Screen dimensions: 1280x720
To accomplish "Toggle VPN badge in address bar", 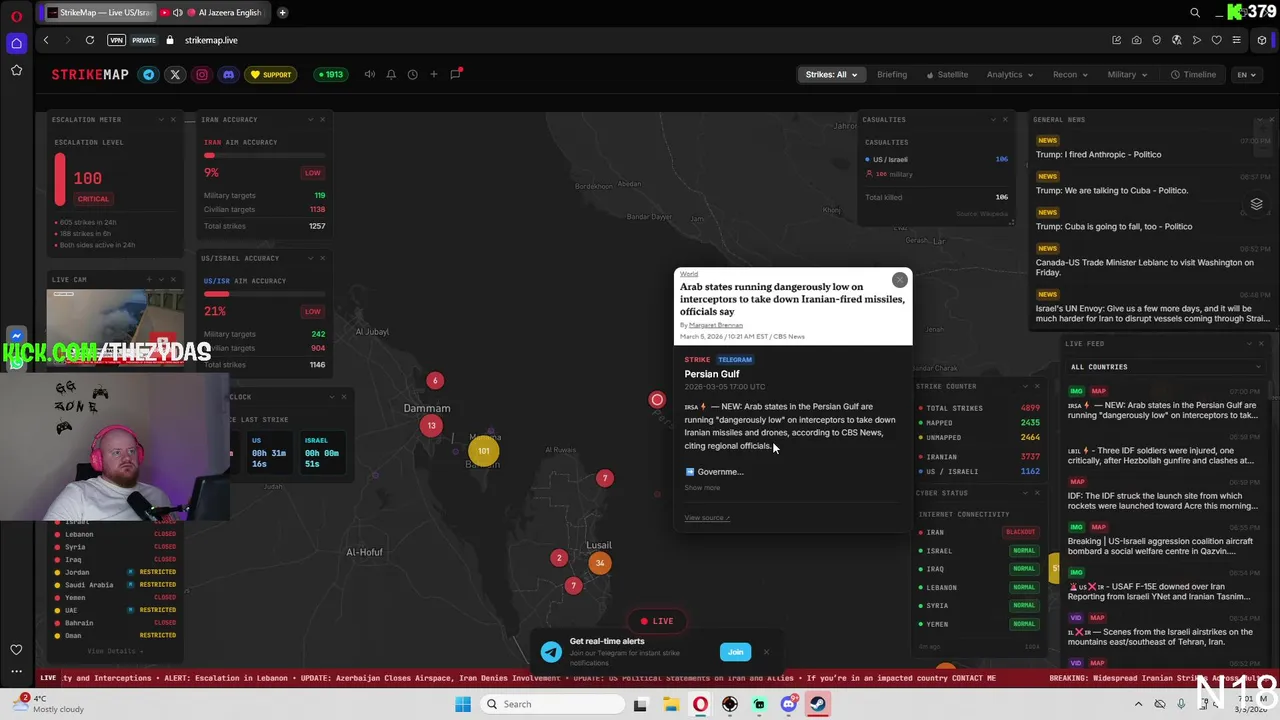I will pos(117,40).
